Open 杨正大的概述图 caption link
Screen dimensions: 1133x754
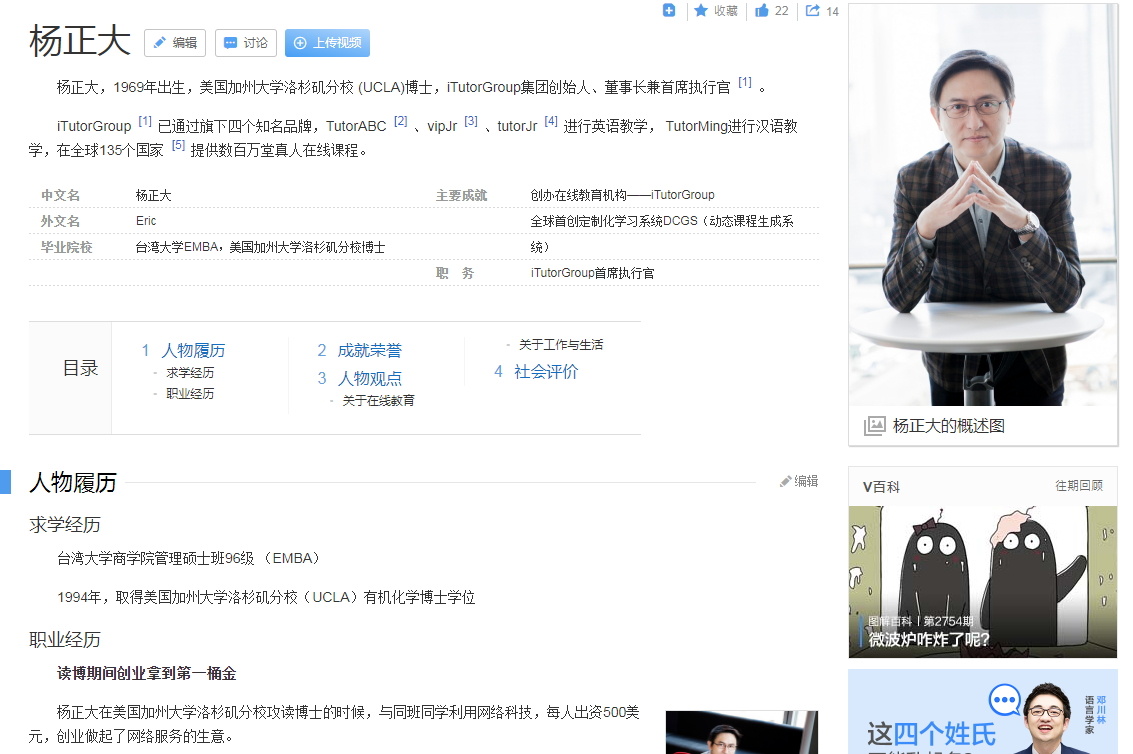click(949, 426)
